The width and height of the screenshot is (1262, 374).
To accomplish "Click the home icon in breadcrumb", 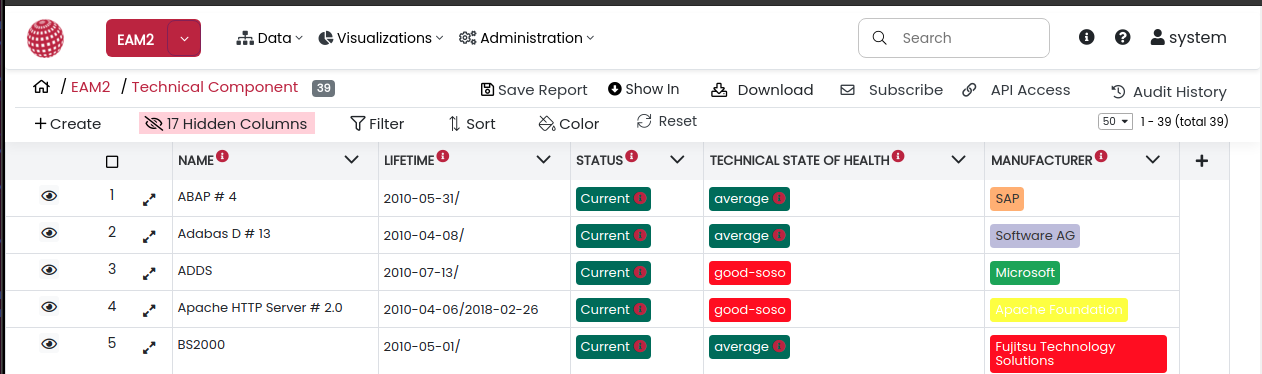I will click(41, 87).
